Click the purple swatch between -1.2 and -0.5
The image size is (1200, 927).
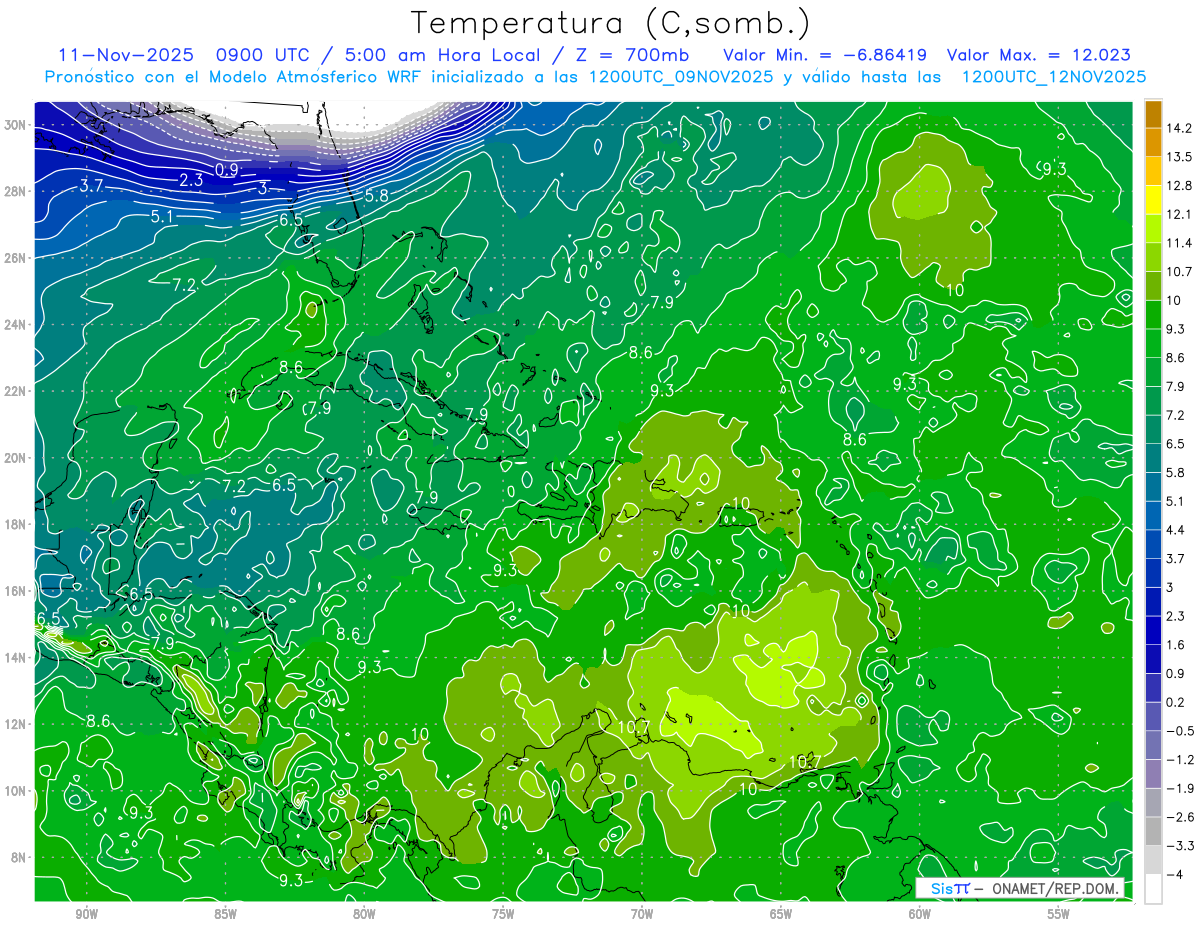pyautogui.click(x=1153, y=745)
